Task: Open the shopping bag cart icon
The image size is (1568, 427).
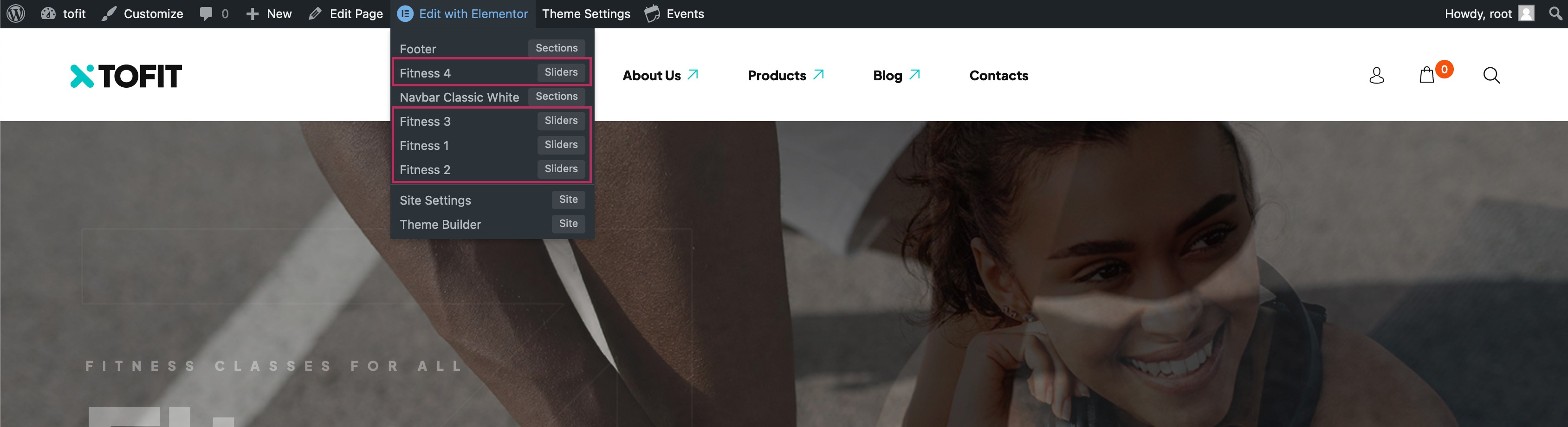Action: pos(1426,76)
